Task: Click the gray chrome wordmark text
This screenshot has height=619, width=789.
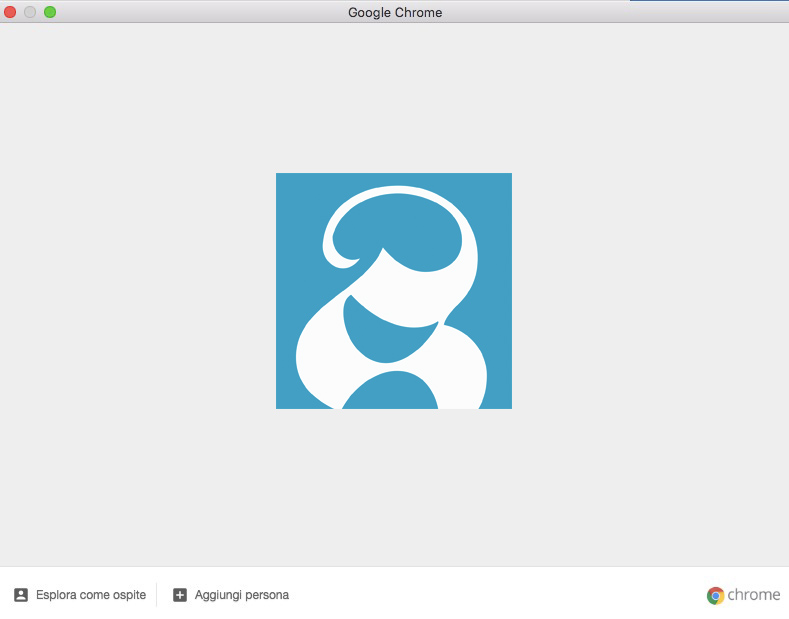Action: click(x=754, y=595)
